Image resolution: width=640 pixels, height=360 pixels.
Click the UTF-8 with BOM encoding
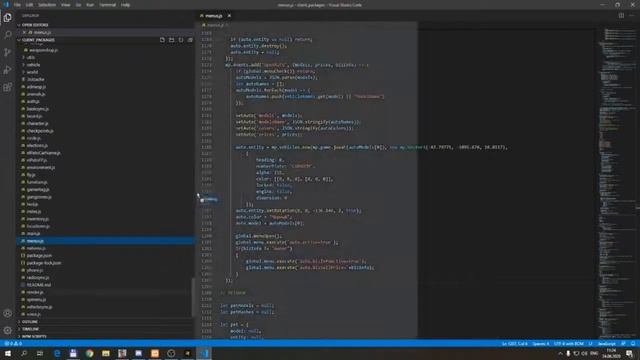point(569,344)
